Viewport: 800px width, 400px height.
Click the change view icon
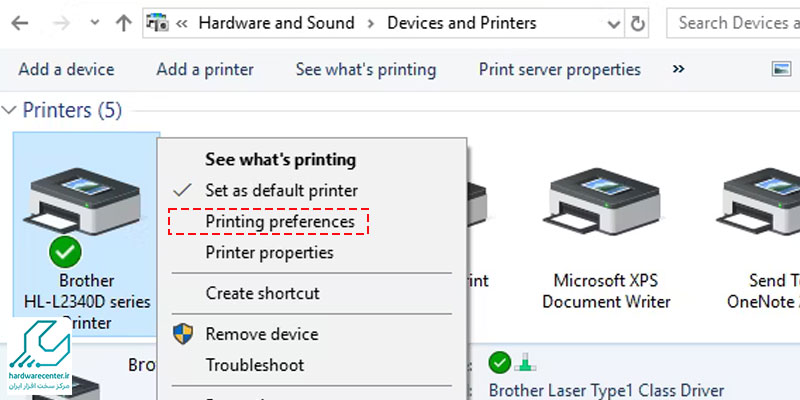click(781, 69)
